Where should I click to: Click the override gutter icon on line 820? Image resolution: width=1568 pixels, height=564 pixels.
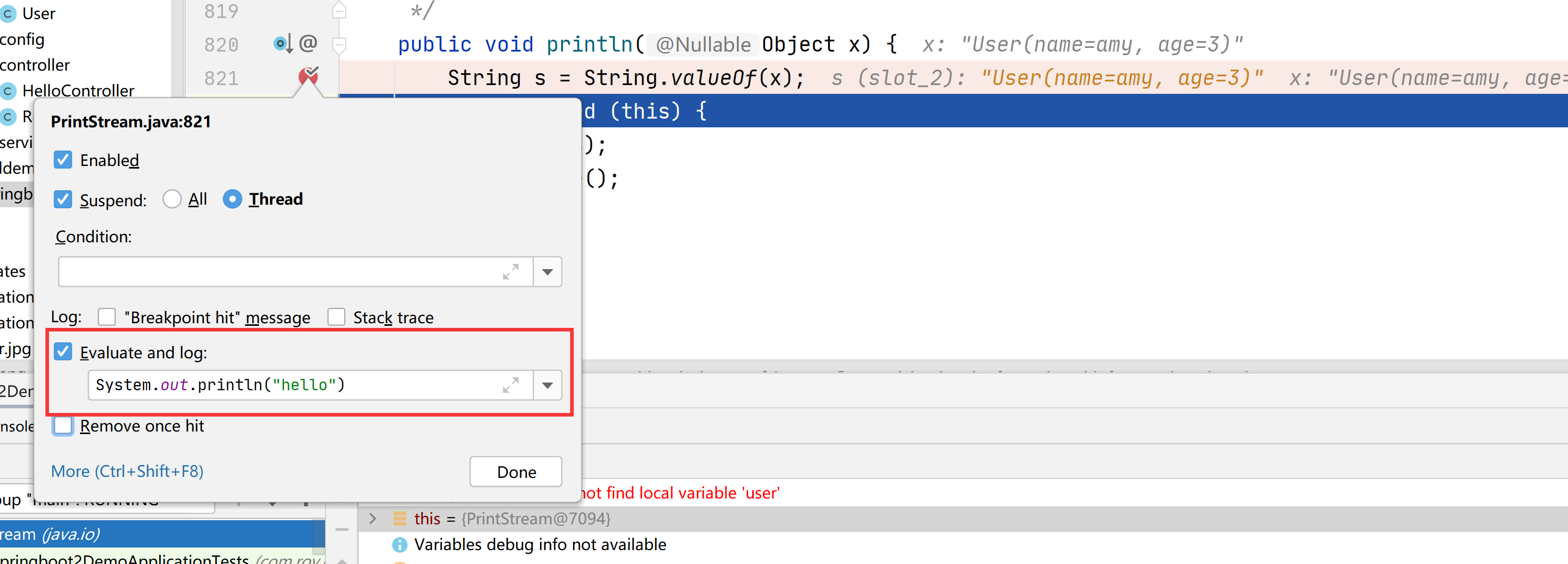(x=282, y=44)
